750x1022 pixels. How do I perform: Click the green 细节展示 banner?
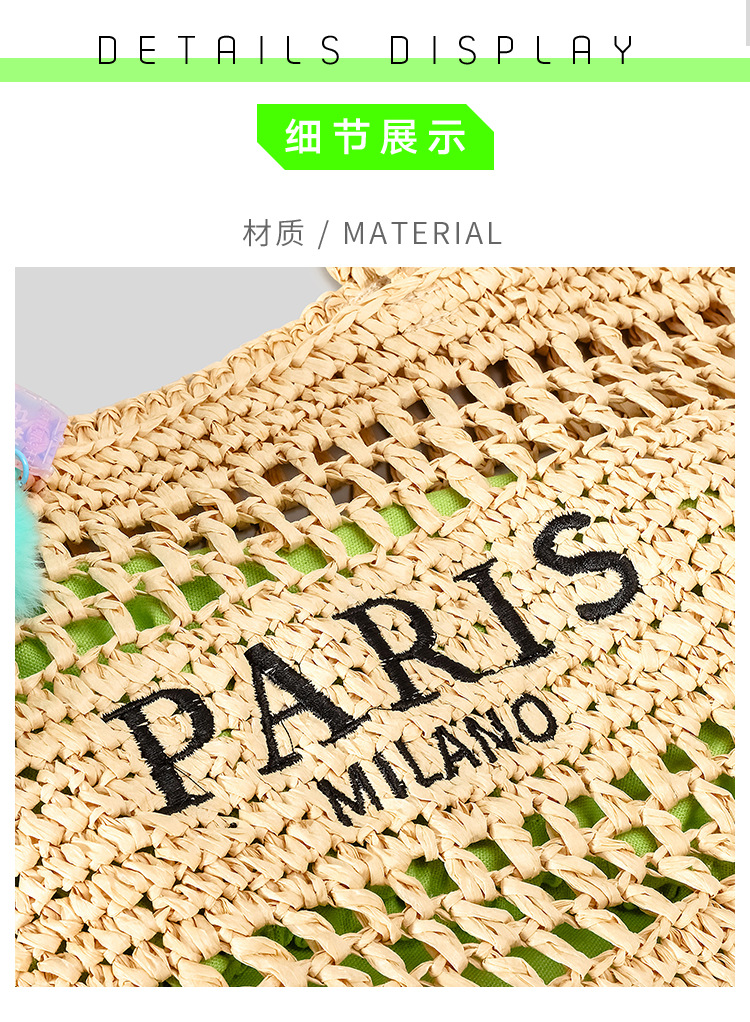(375, 137)
